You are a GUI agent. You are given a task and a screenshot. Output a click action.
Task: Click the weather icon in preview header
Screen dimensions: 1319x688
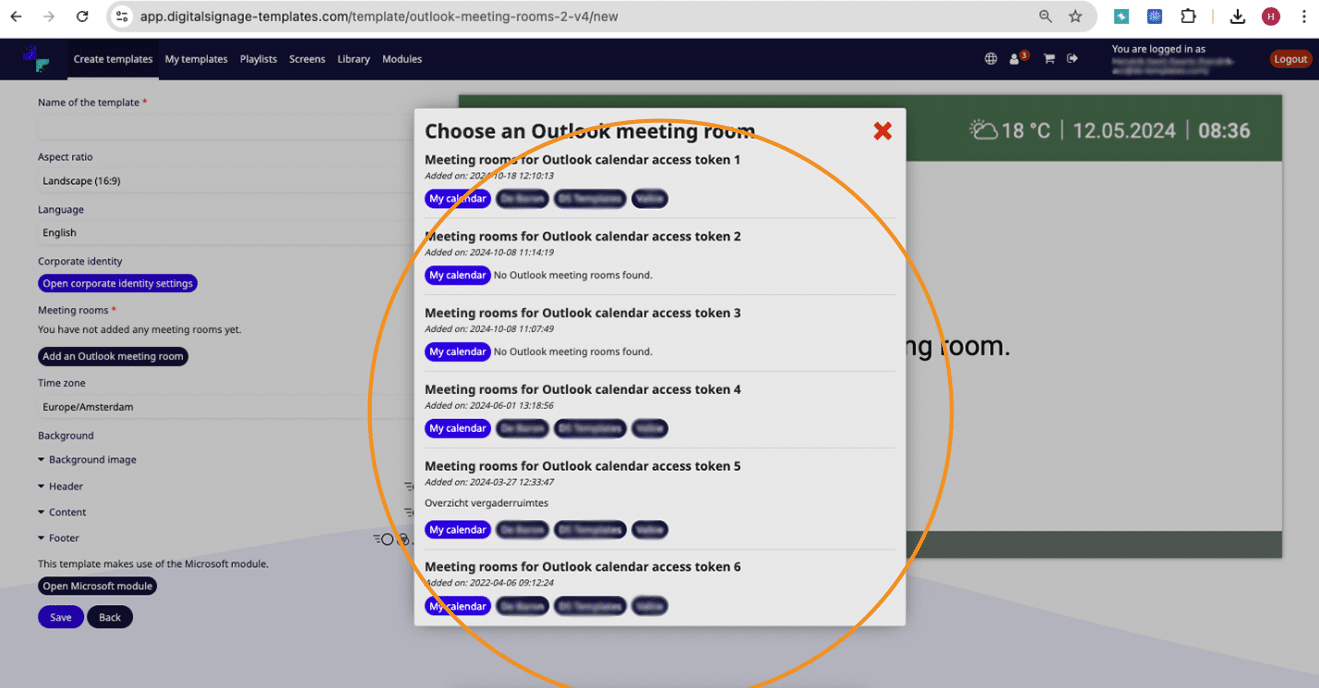click(x=984, y=130)
